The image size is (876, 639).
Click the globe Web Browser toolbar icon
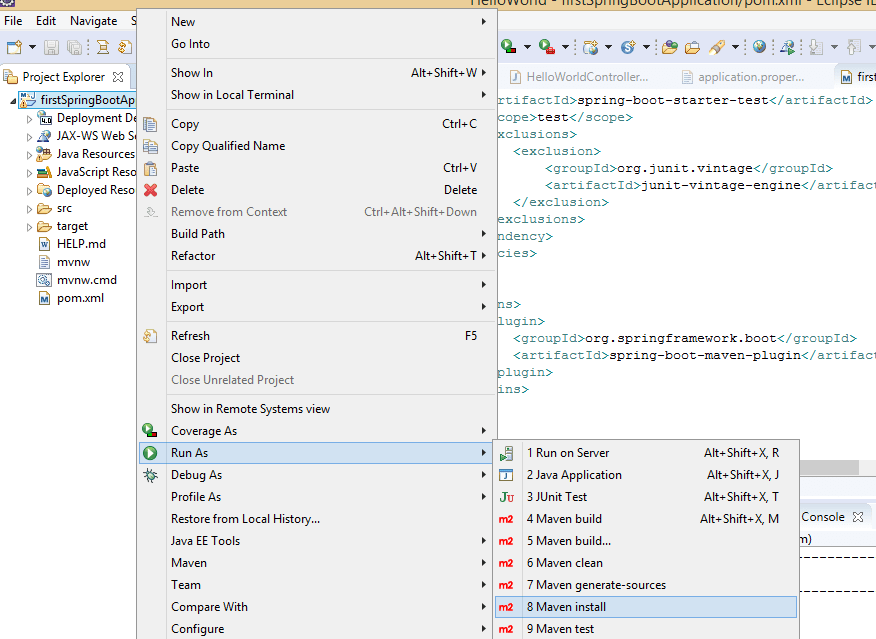759,46
